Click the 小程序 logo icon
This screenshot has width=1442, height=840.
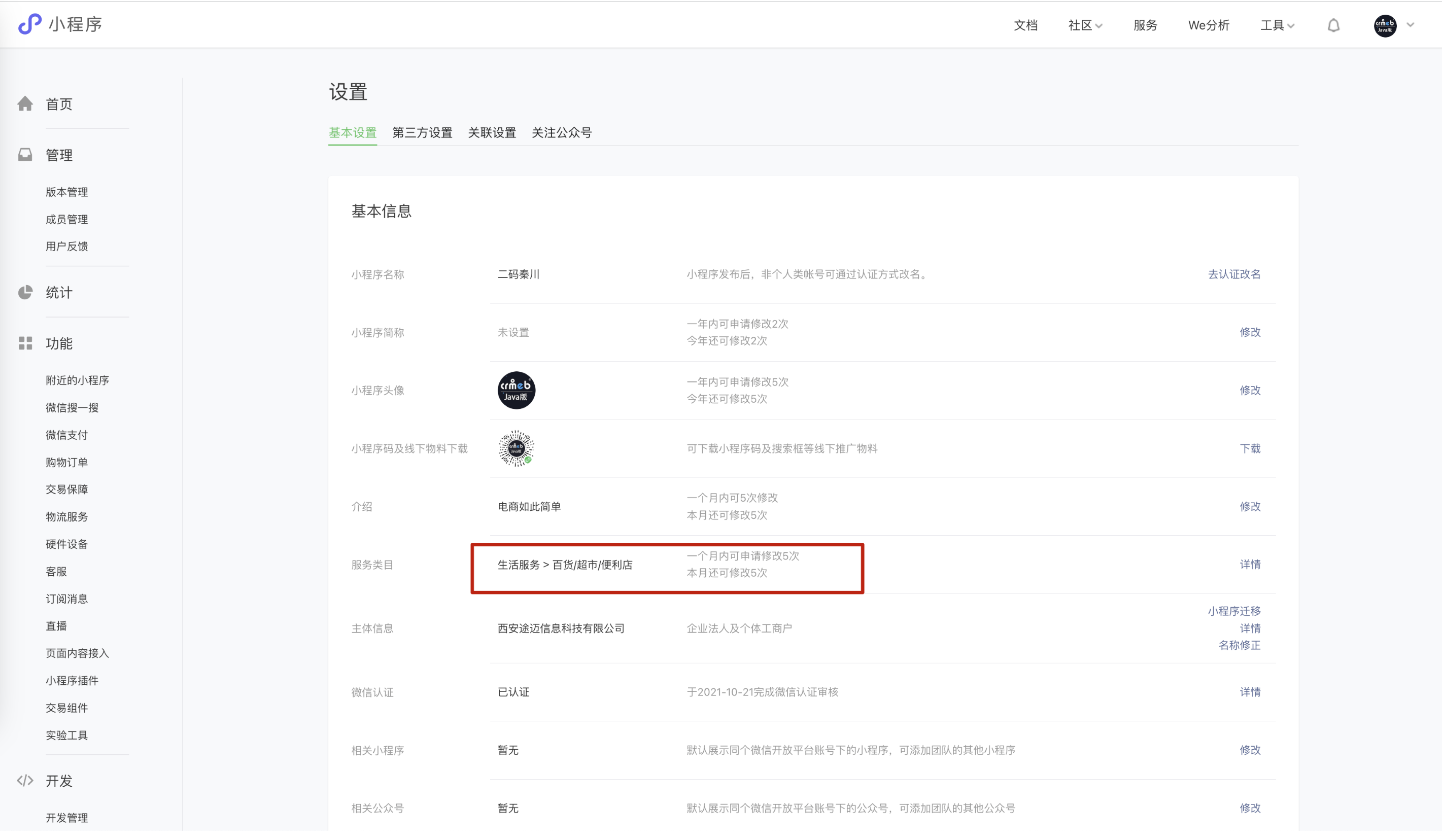tap(30, 24)
